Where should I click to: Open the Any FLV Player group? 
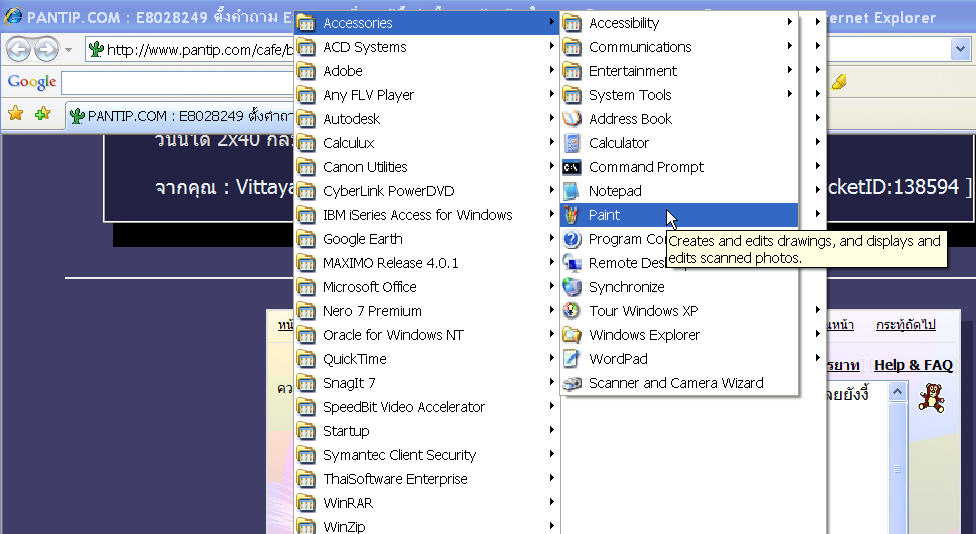[426, 95]
